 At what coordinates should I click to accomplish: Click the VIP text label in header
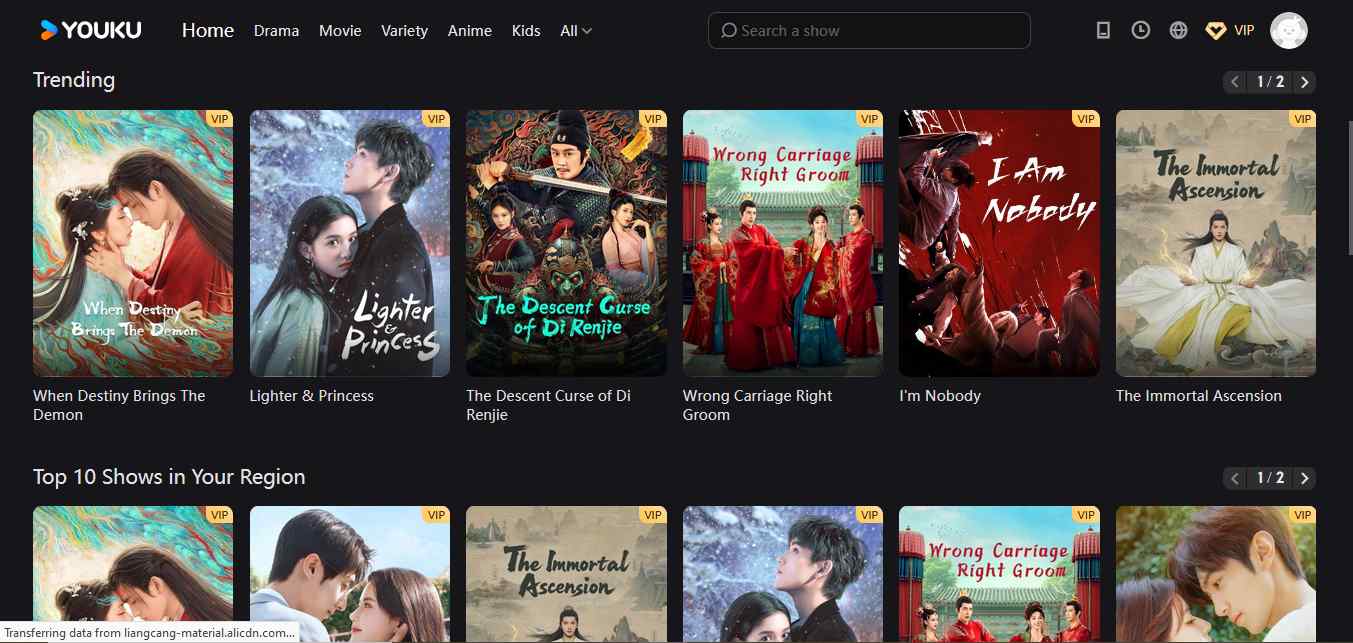pyautogui.click(x=1244, y=31)
